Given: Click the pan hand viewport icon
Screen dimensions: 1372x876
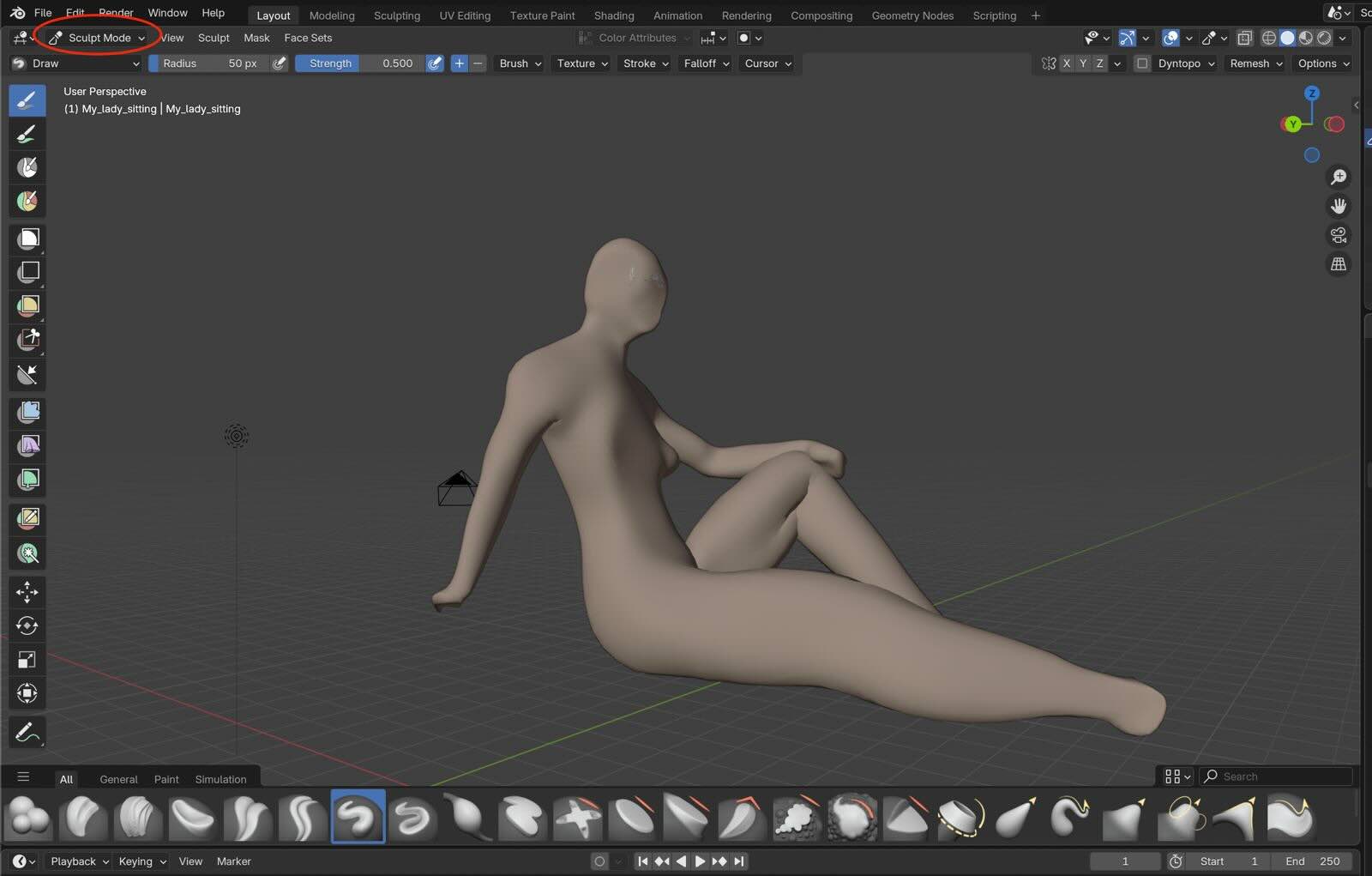Looking at the screenshot, I should pyautogui.click(x=1338, y=206).
